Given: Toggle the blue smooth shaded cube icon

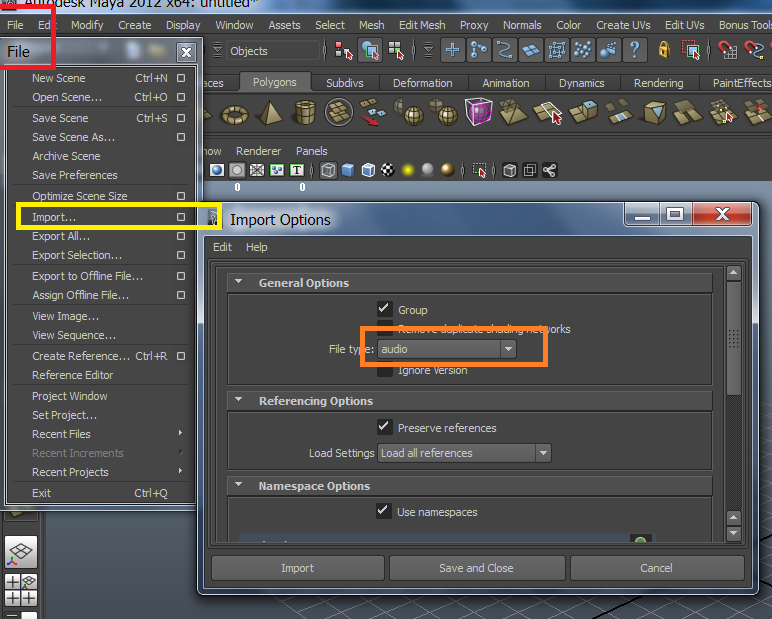Looking at the screenshot, I should coord(348,170).
